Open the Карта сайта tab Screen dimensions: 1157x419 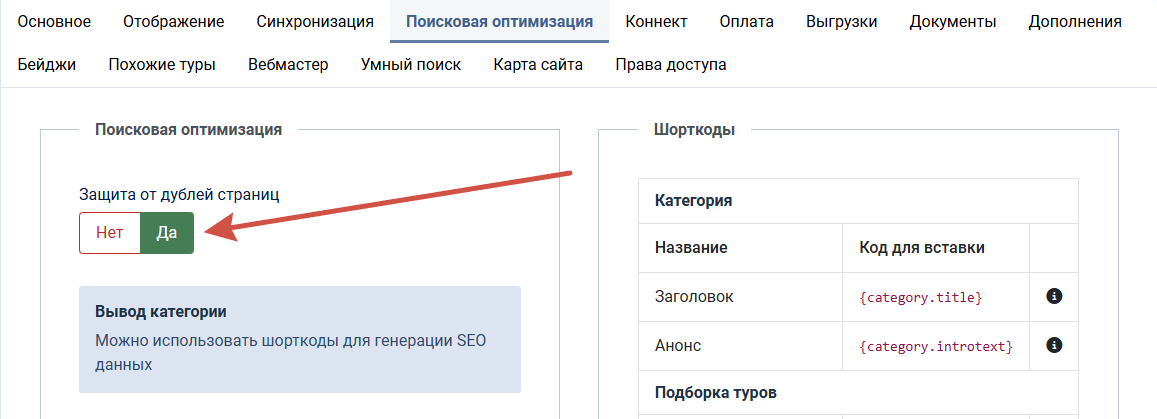click(x=538, y=65)
